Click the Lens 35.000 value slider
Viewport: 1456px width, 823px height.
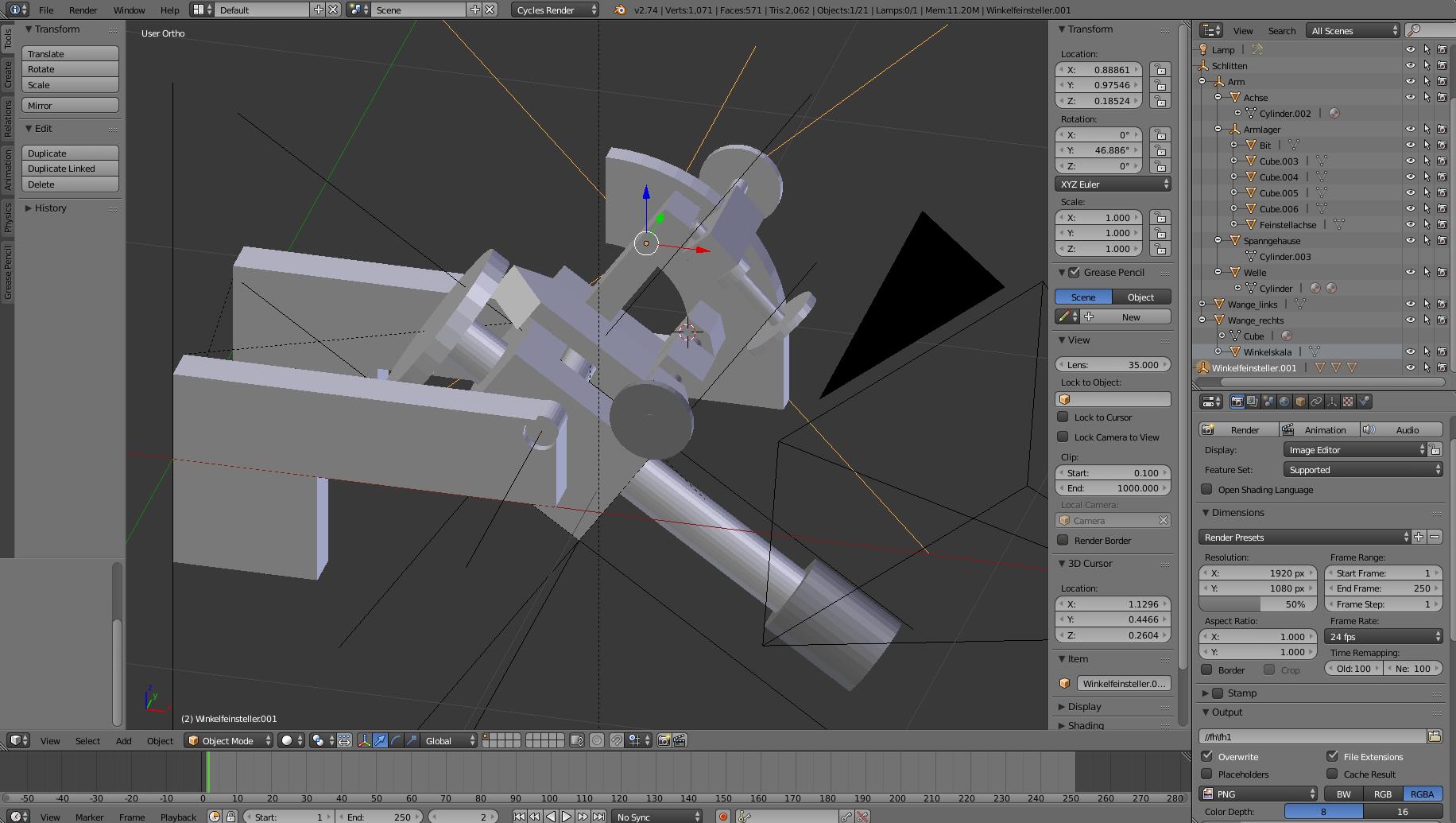[1113, 364]
